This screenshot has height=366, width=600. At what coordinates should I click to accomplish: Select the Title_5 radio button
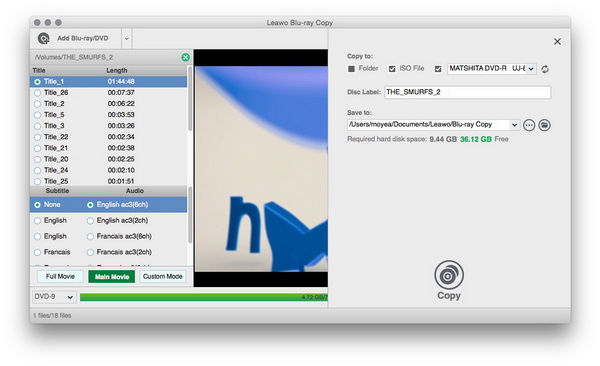[37, 115]
